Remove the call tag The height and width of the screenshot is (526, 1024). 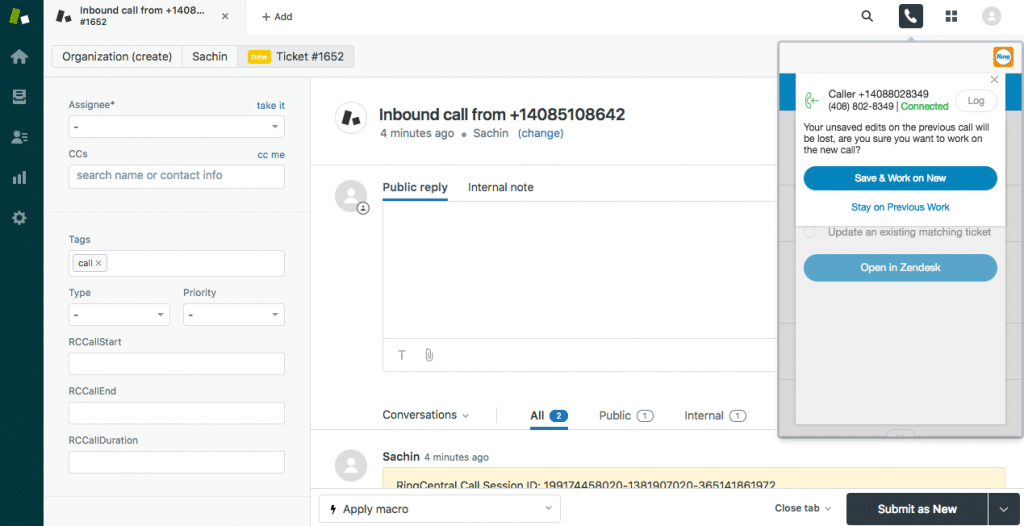tap(98, 263)
